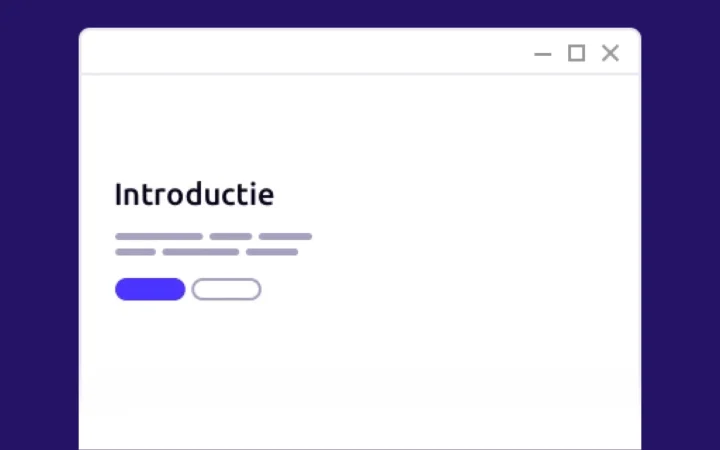720x450 pixels.
Task: Click the short first bar of the second placeholder line
Action: click(135, 252)
